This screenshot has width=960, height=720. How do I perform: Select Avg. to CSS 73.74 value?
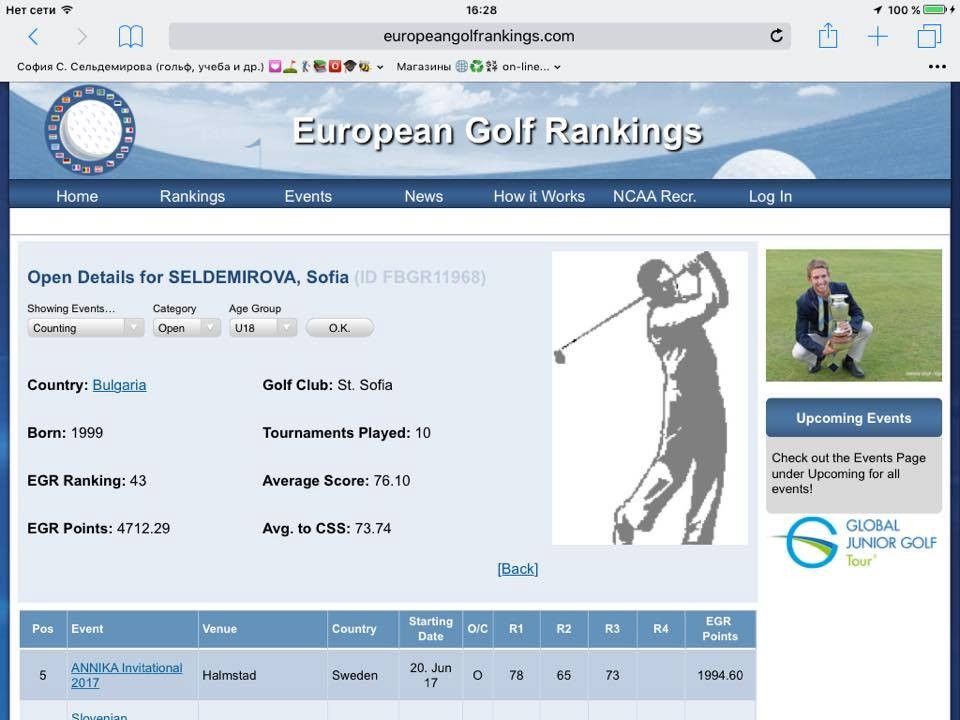point(373,528)
